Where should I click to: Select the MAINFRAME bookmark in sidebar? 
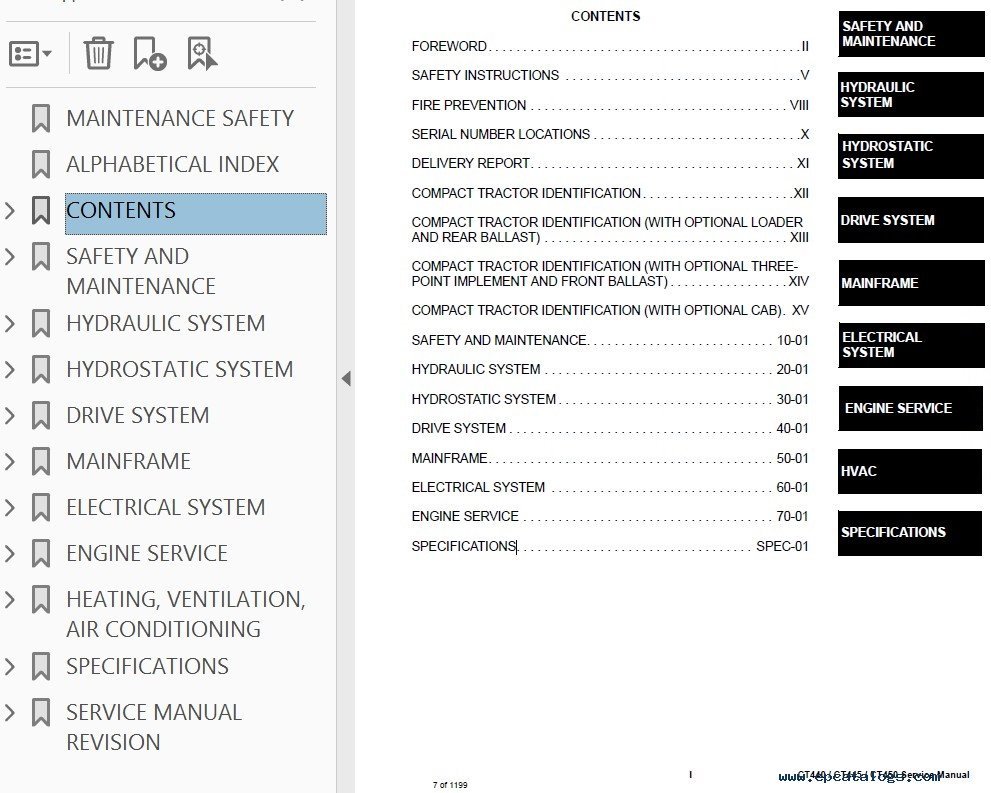click(128, 462)
